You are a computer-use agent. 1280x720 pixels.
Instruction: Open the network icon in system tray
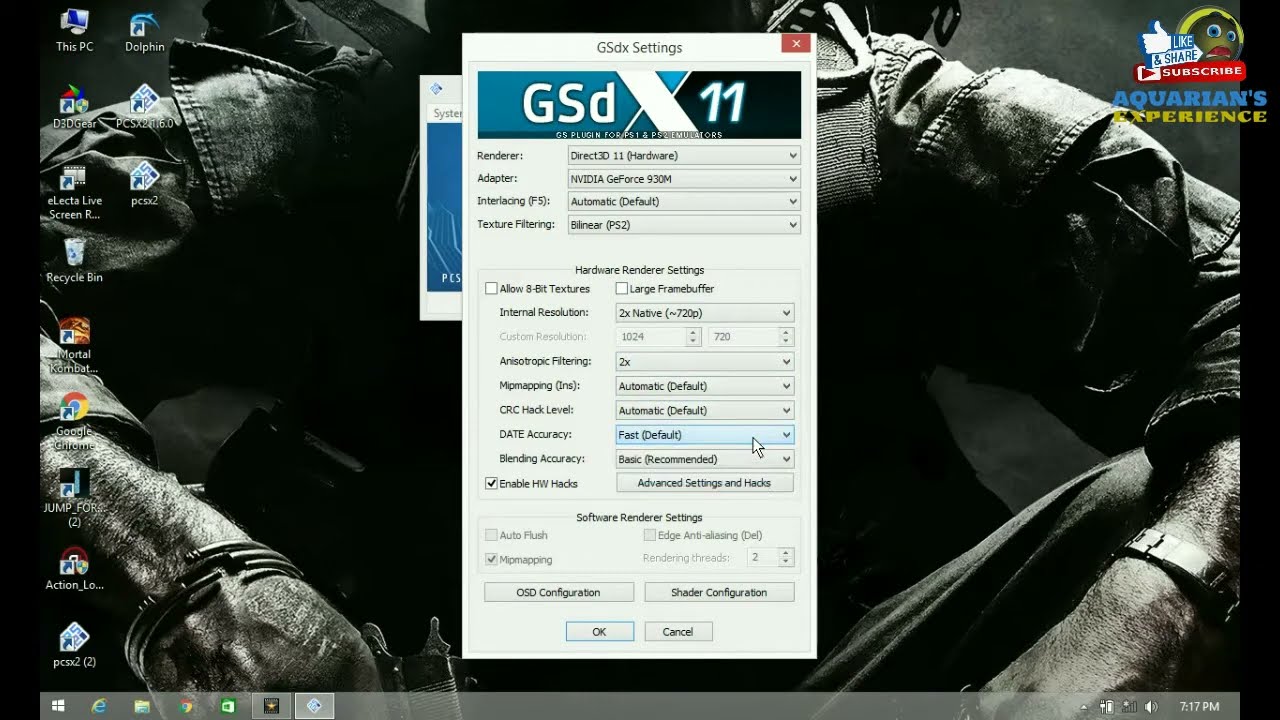pos(1129,707)
